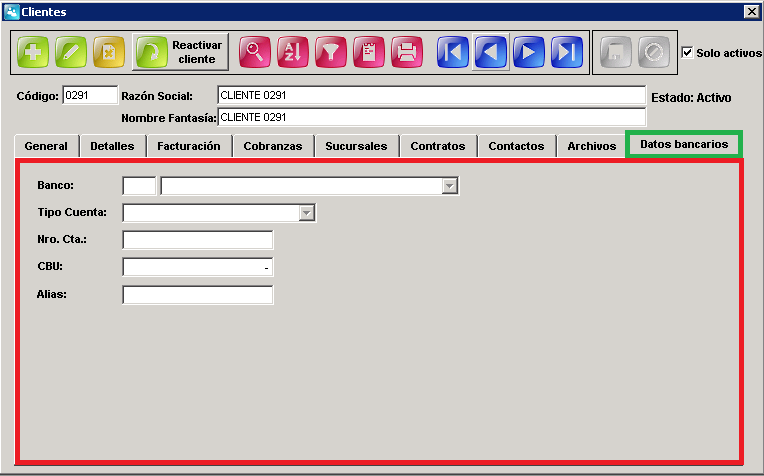Expand the Banco dropdown arrow
This screenshot has height=476, width=764.
click(x=449, y=186)
